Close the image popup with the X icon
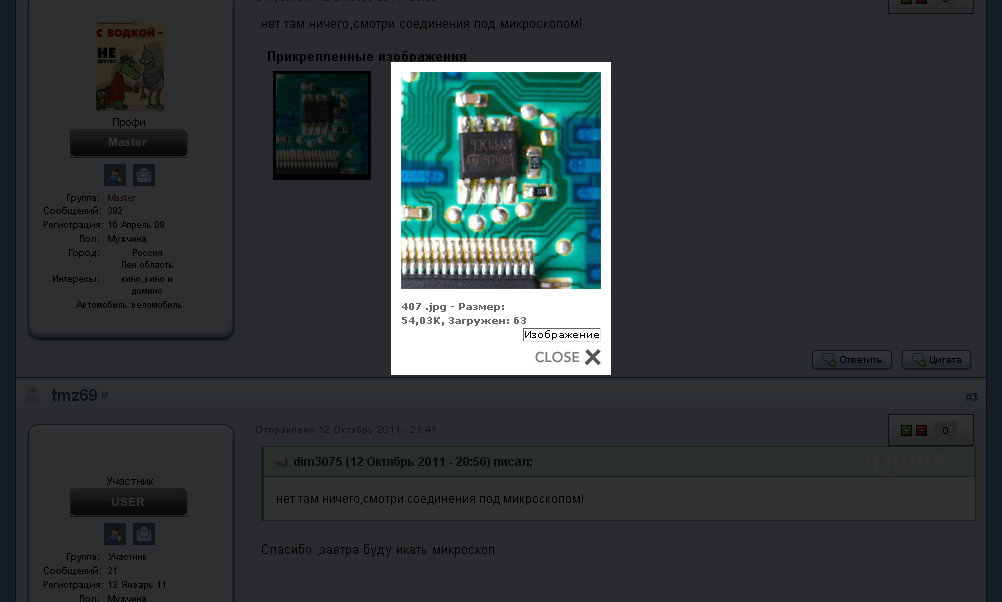The height and width of the screenshot is (602, 1002). 592,357
